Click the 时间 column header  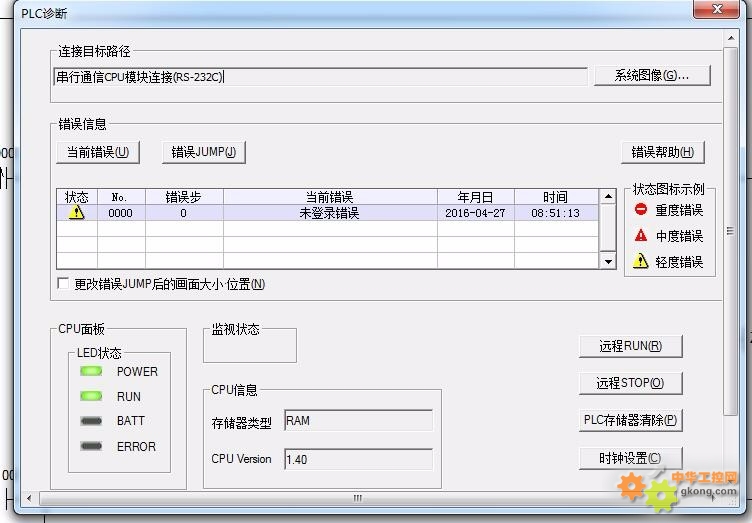pyautogui.click(x=556, y=197)
